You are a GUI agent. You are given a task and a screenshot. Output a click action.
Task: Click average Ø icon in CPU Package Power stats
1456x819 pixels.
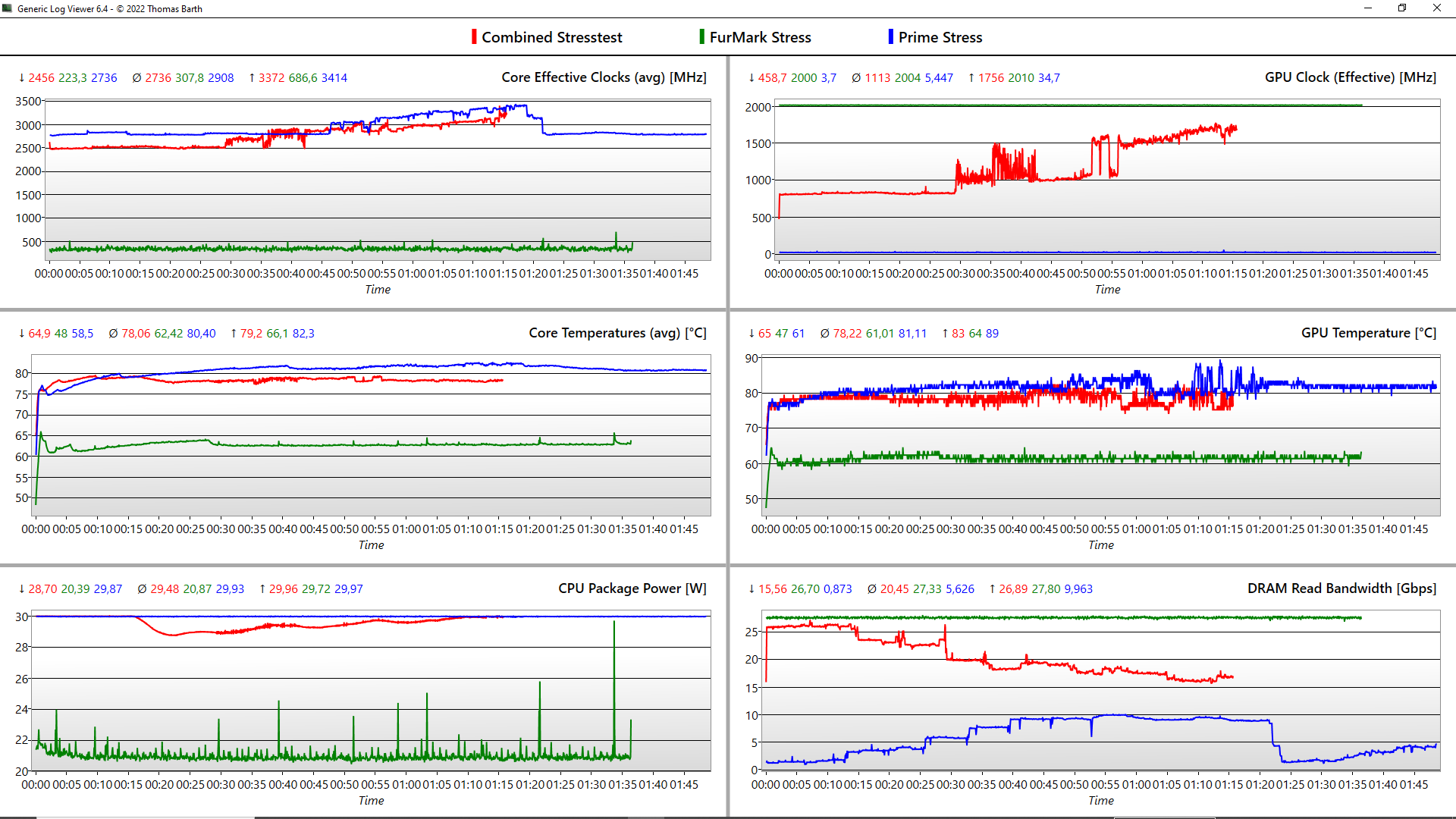[x=142, y=589]
